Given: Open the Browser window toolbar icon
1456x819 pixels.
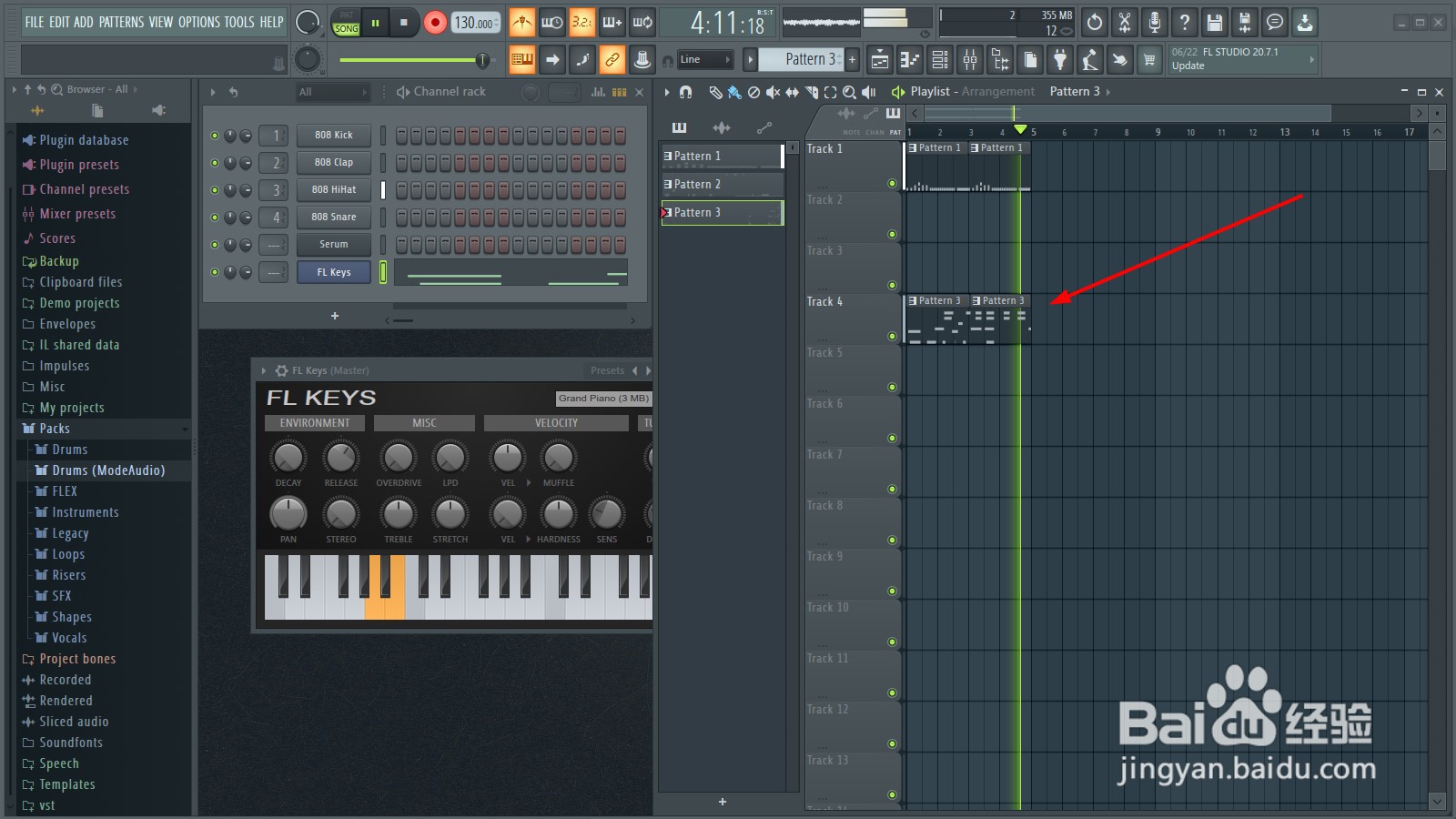Looking at the screenshot, I should 1000,60.
